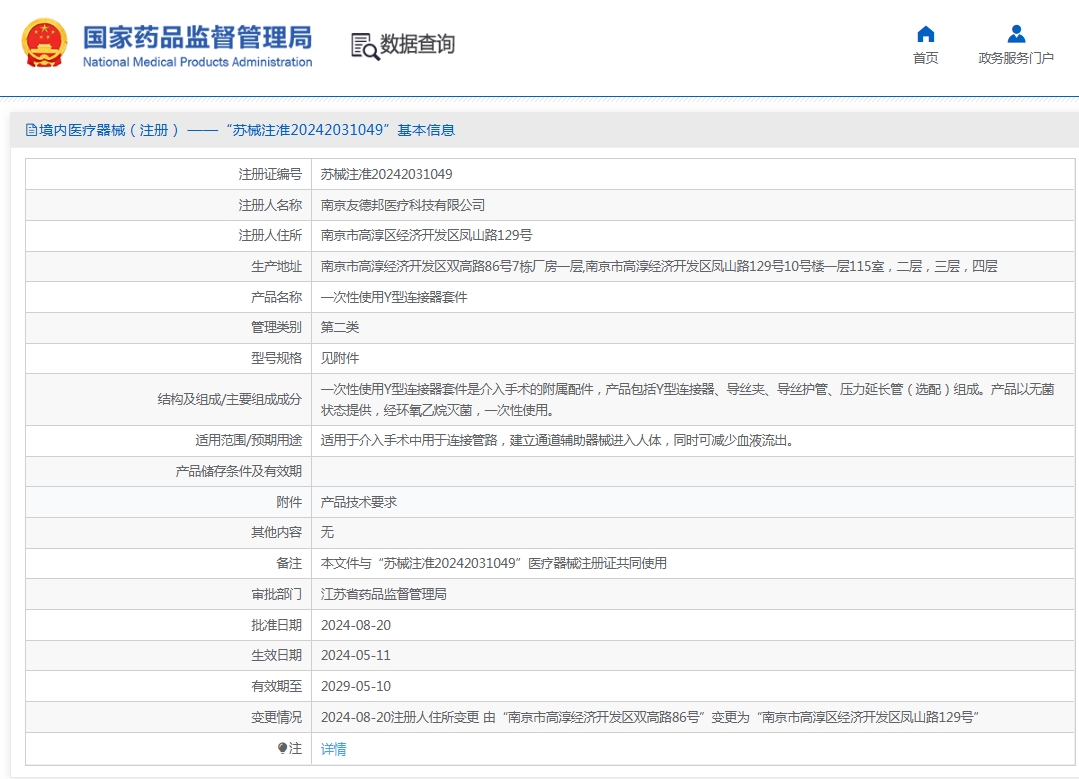This screenshot has width=1079, height=779.
Task: Click the document icon beside 境内医疗器械
Action: pos(31,130)
